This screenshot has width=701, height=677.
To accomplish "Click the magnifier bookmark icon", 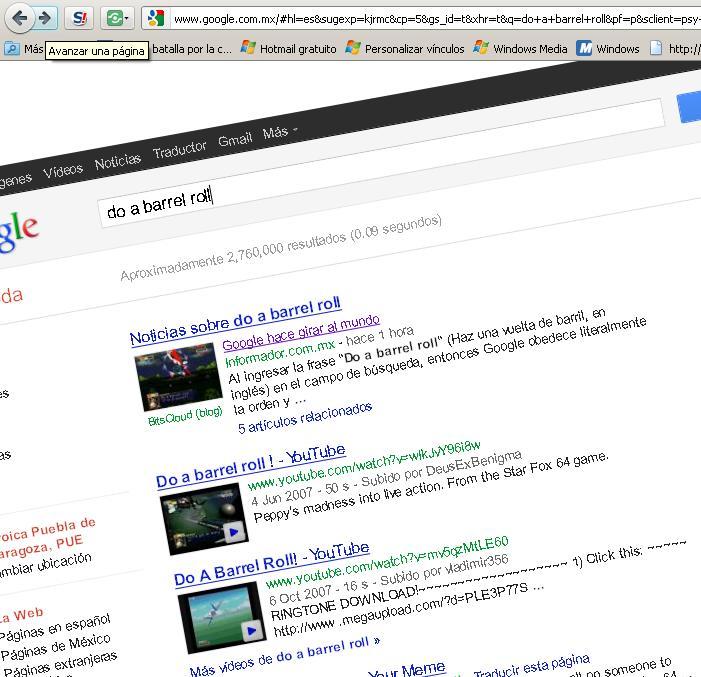I will pos(11,48).
